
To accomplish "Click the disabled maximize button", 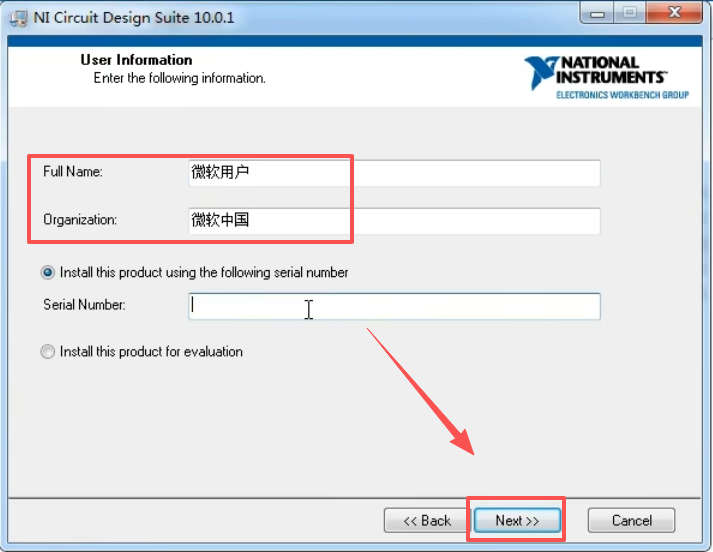I will point(630,13).
